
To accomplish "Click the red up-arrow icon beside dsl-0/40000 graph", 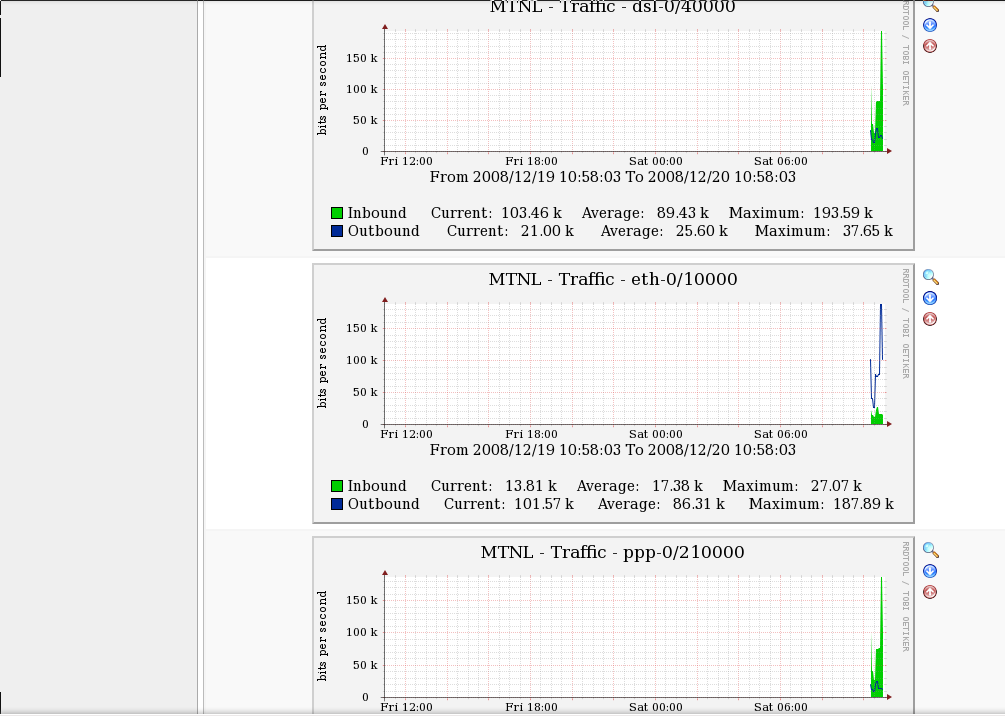I will [x=930, y=46].
